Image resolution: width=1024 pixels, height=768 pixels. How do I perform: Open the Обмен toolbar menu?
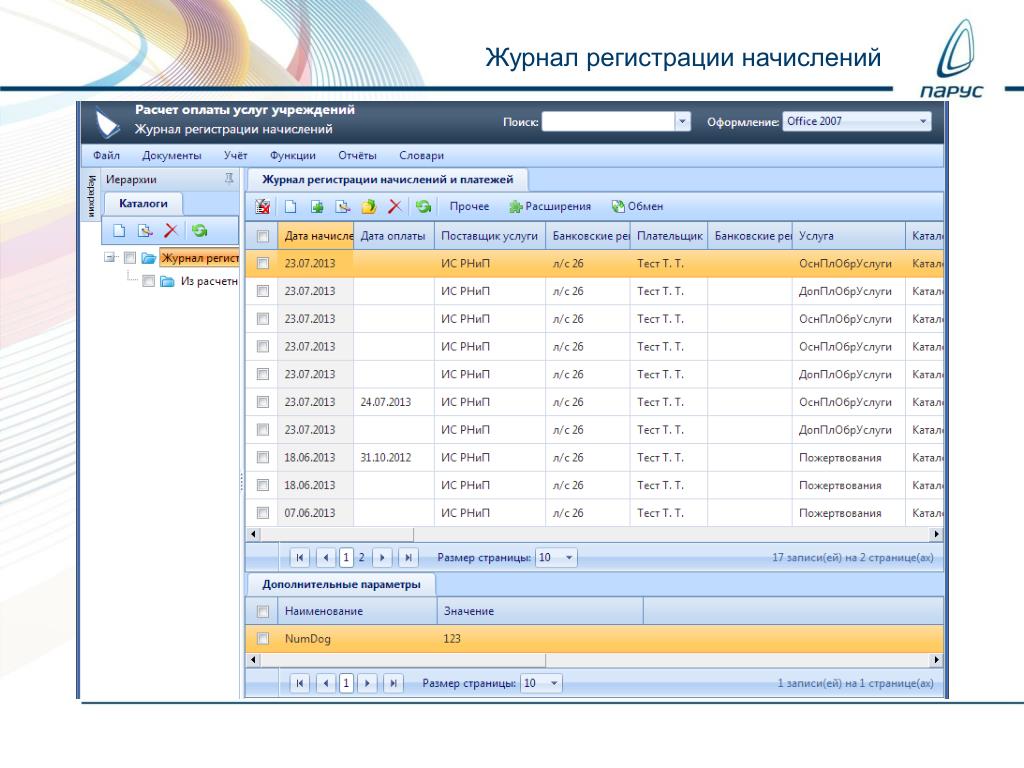coord(637,206)
